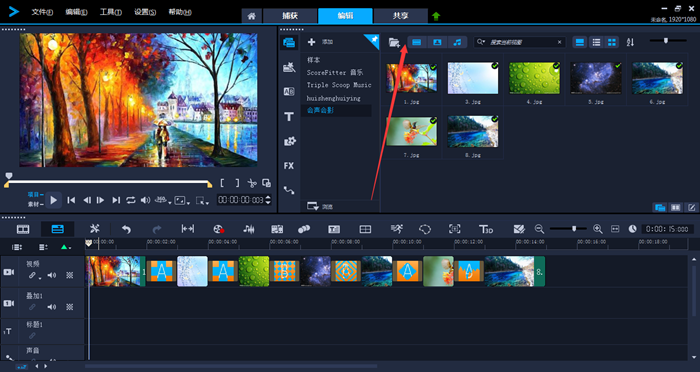Zoom in the timeline with magnifier plus
Image resolution: width=700 pixels, height=372 pixels.
tap(598, 229)
